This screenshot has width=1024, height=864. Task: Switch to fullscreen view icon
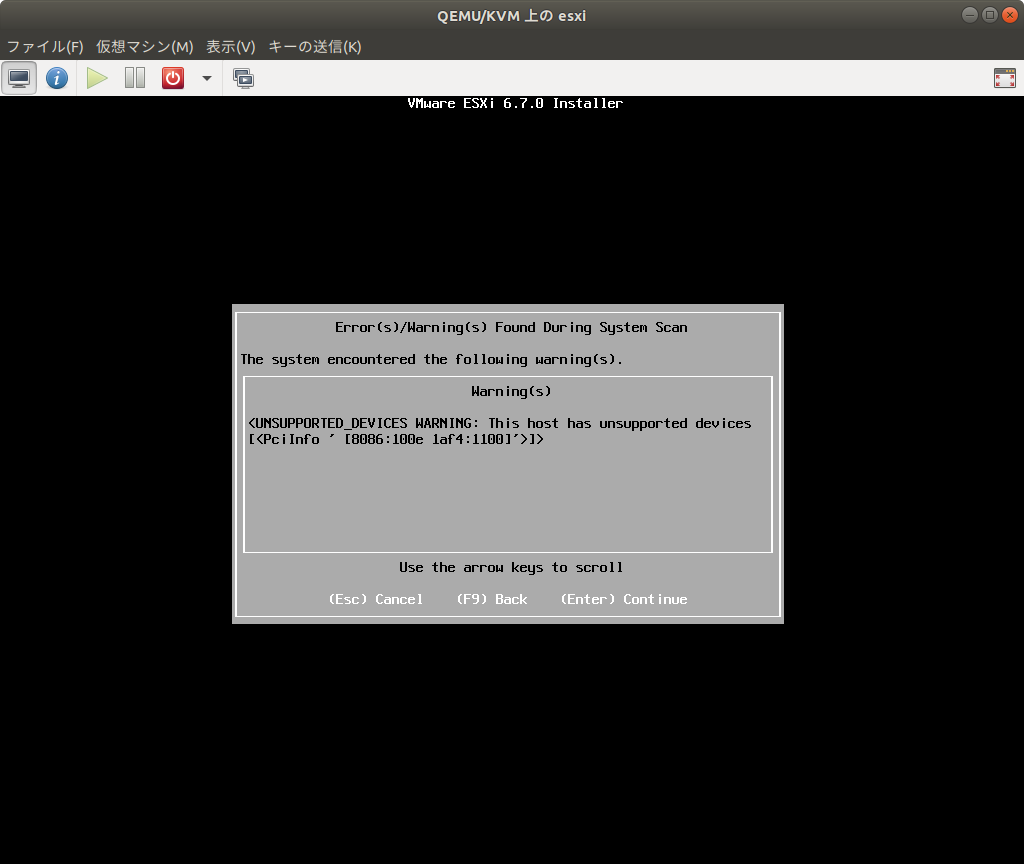click(1004, 78)
